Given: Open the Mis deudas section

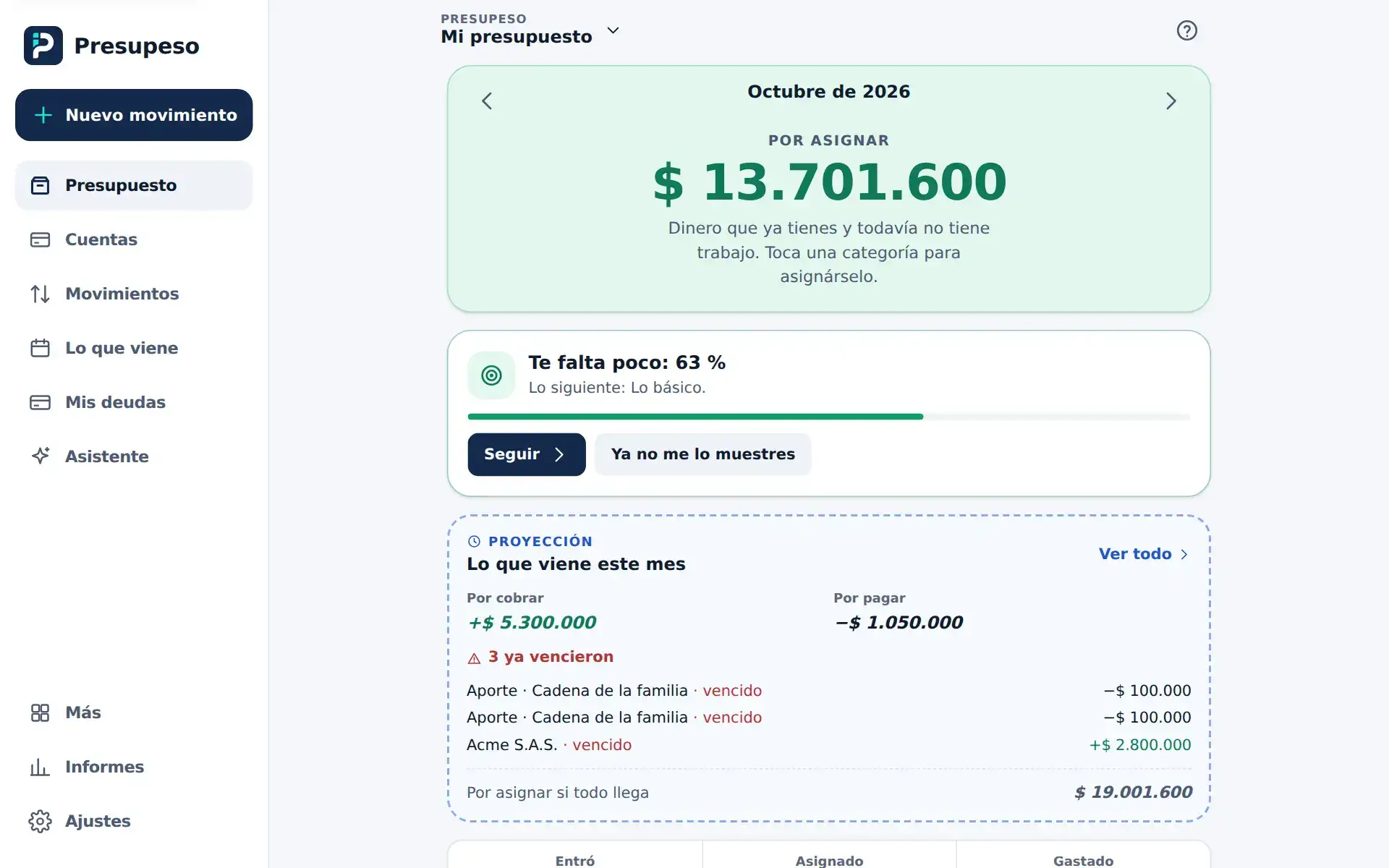Looking at the screenshot, I should click(x=134, y=402).
